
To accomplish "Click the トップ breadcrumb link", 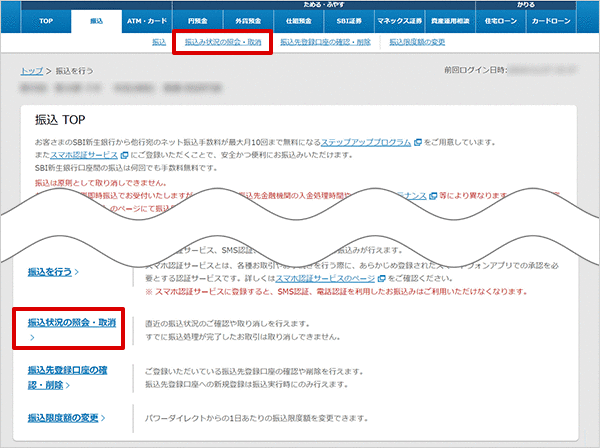I will (x=31, y=73).
